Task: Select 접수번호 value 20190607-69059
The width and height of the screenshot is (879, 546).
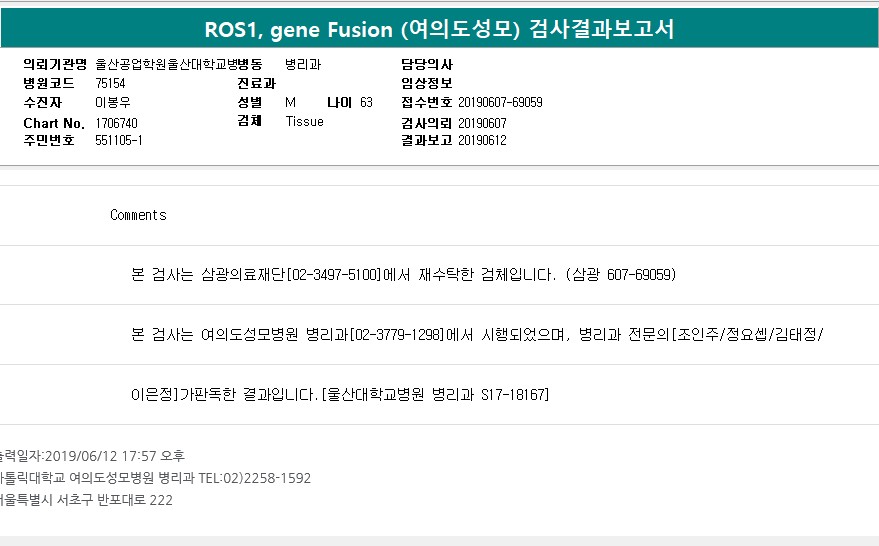Action: pos(500,103)
